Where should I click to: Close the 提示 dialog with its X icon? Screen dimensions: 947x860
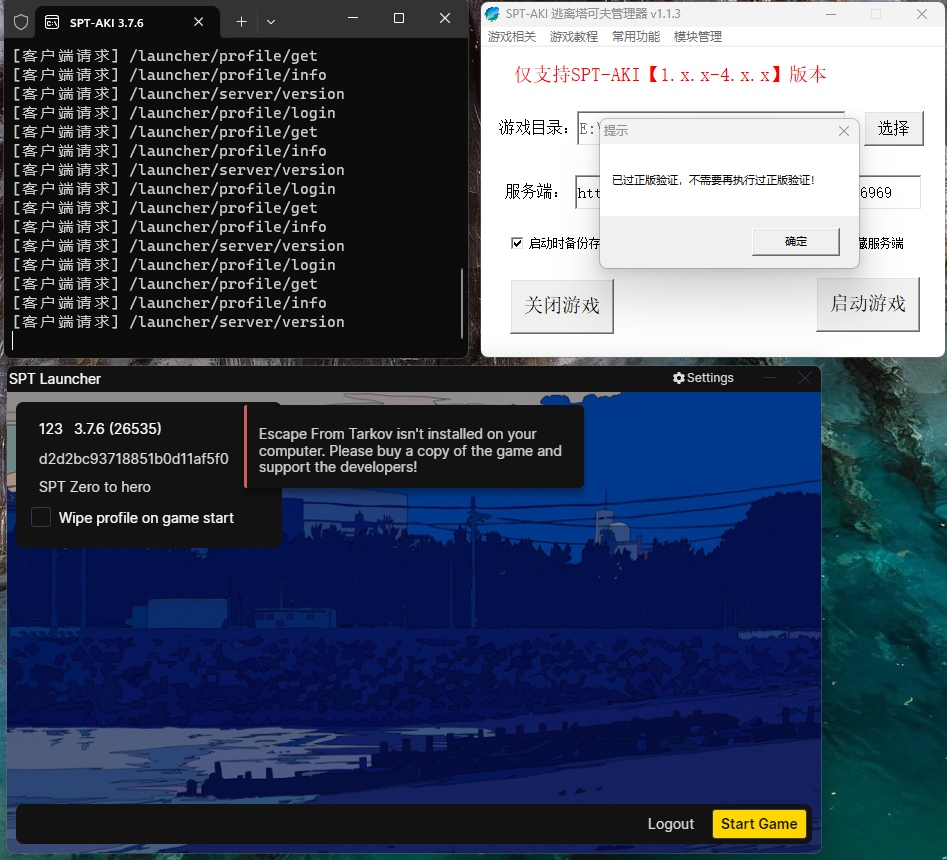(843, 131)
